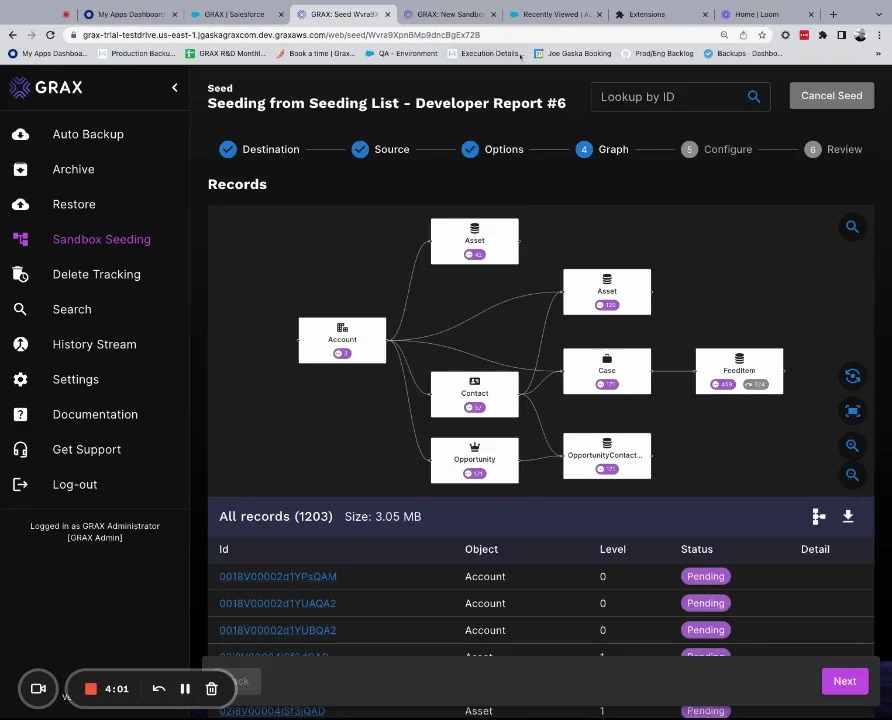892x720 pixels.
Task: Open Documentation link in sidebar
Action: pos(95,415)
